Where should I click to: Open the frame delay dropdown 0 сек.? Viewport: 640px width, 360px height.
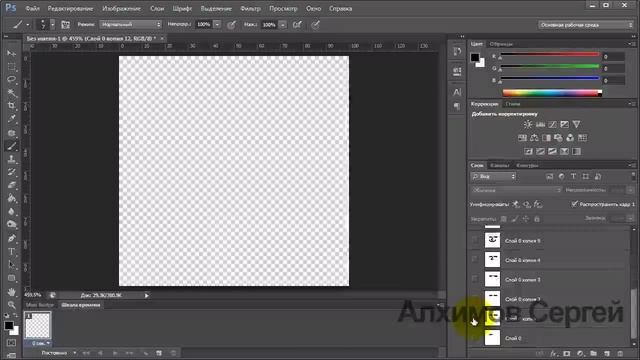(x=40, y=343)
